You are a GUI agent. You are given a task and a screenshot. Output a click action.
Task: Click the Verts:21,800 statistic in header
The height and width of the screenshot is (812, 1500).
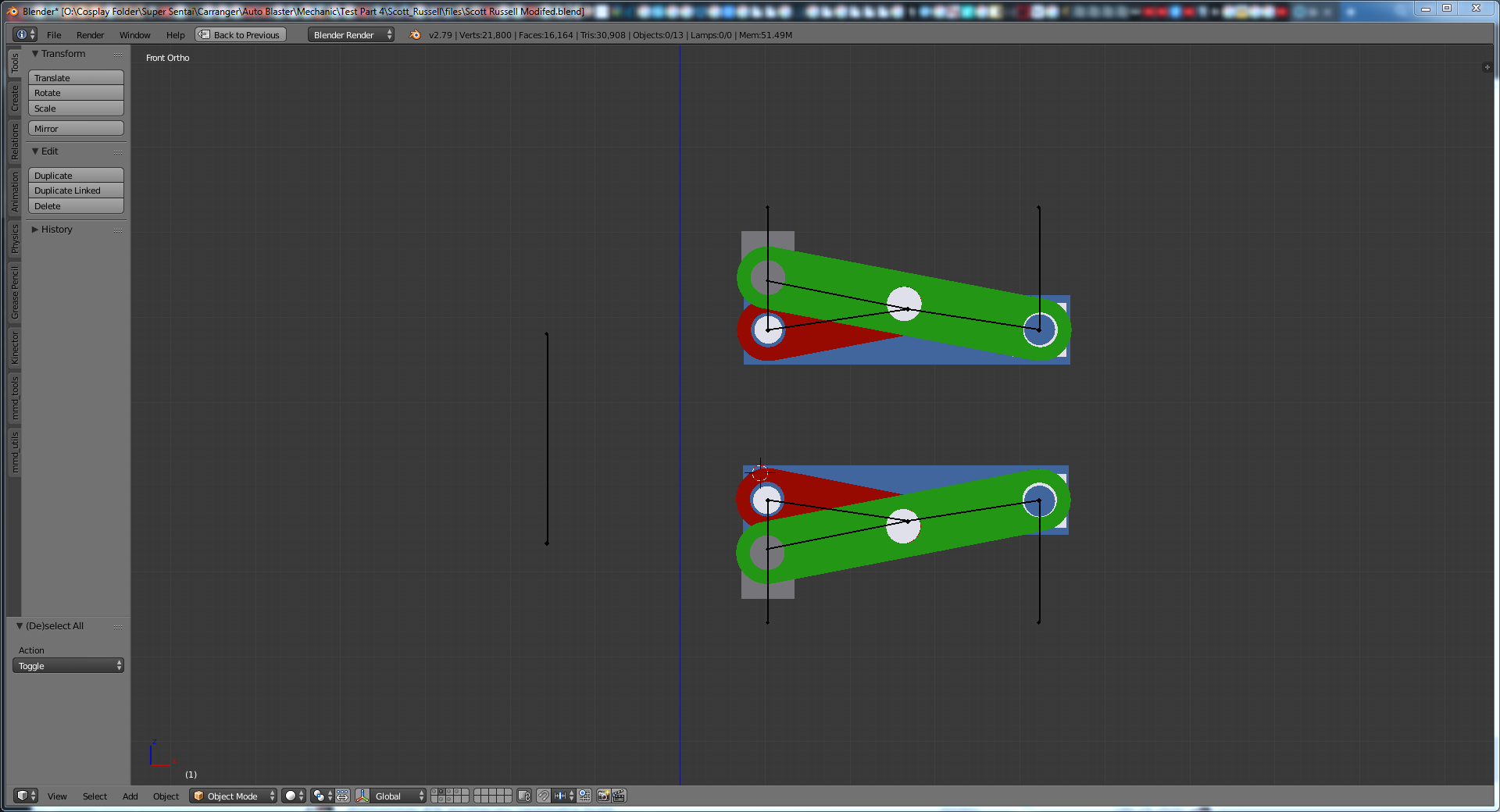[x=485, y=35]
